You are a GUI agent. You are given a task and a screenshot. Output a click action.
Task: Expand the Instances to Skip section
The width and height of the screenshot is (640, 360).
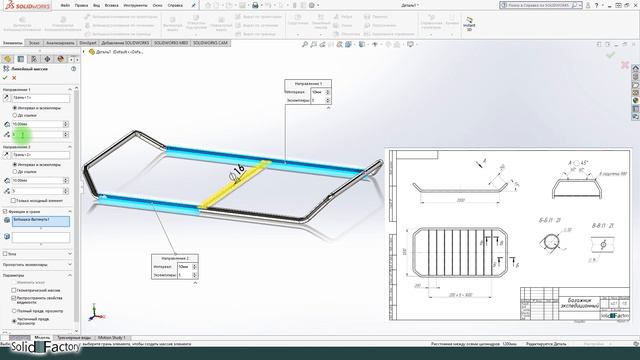tap(70, 264)
